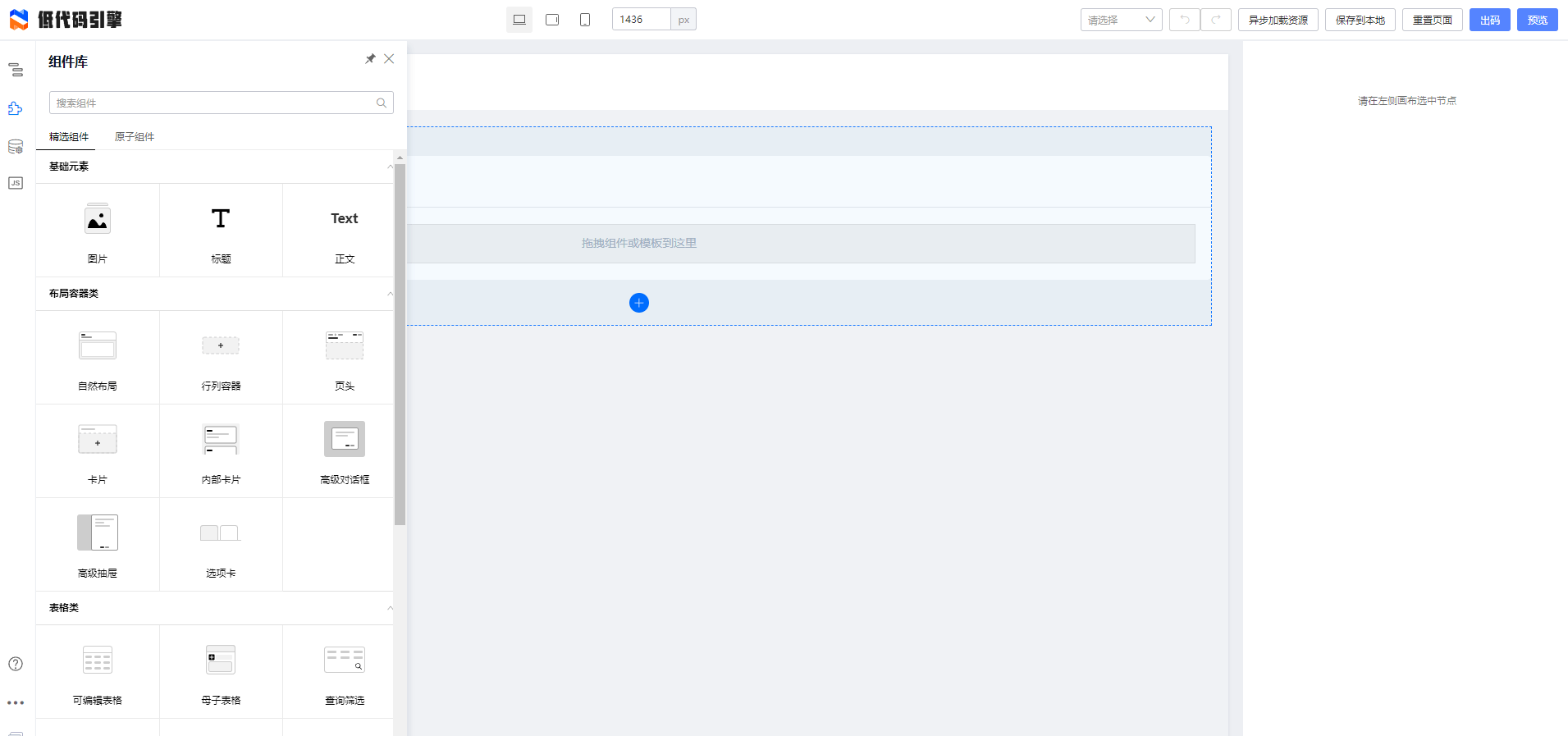Screen dimensions: 1568x736
Task: Open the data source panel icon
Action: (x=16, y=147)
